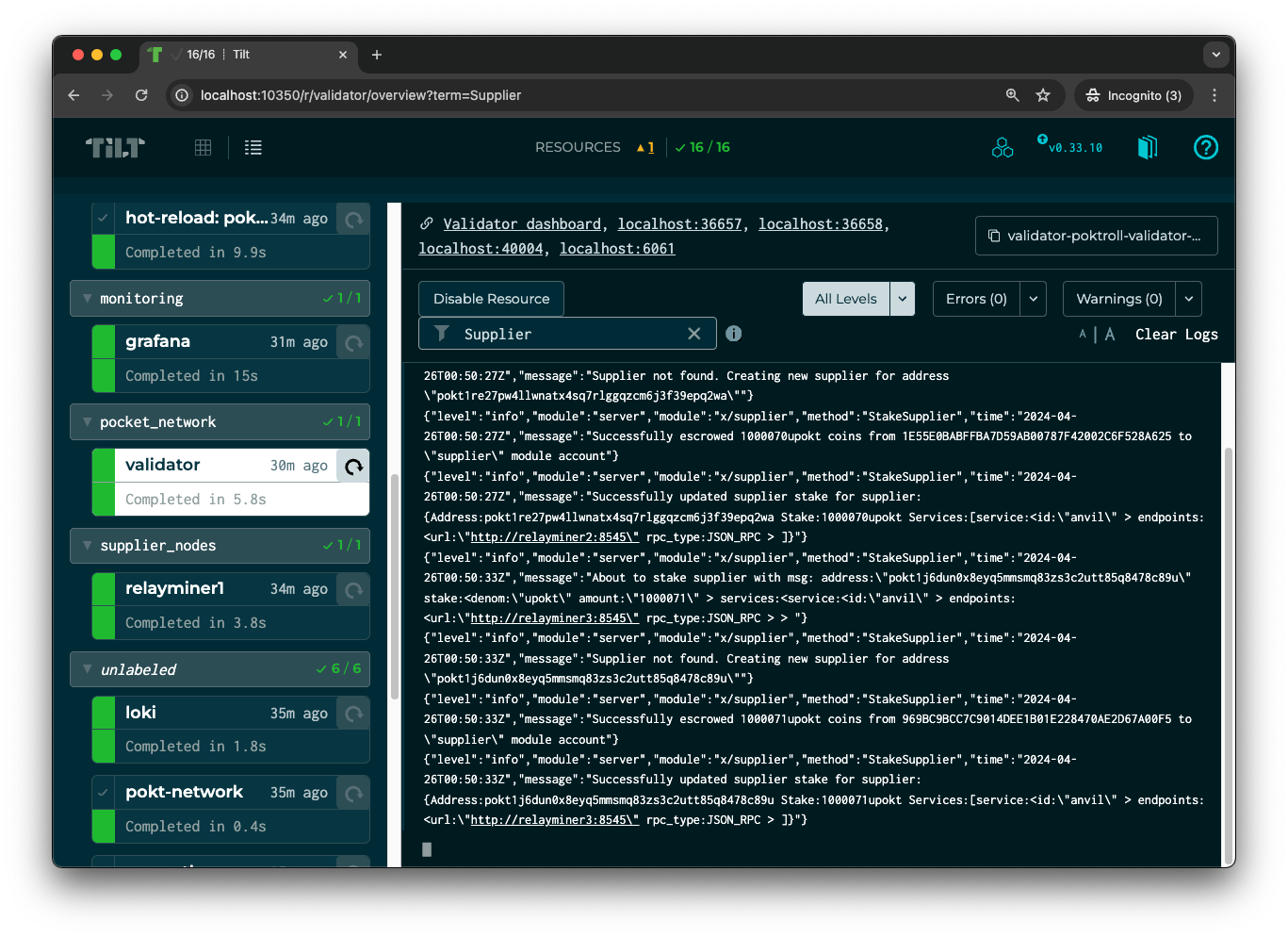The height and width of the screenshot is (937, 1288).
Task: Select All Levels log filter
Action: pos(846,299)
